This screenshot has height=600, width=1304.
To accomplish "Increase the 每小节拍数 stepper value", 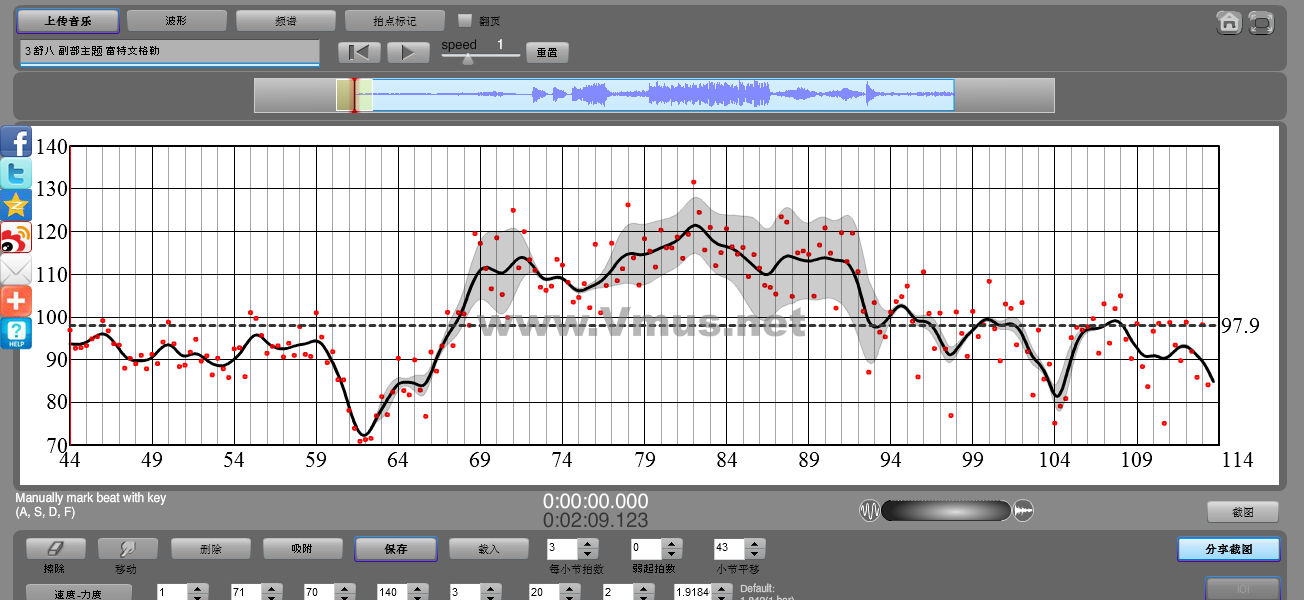I will coord(588,544).
